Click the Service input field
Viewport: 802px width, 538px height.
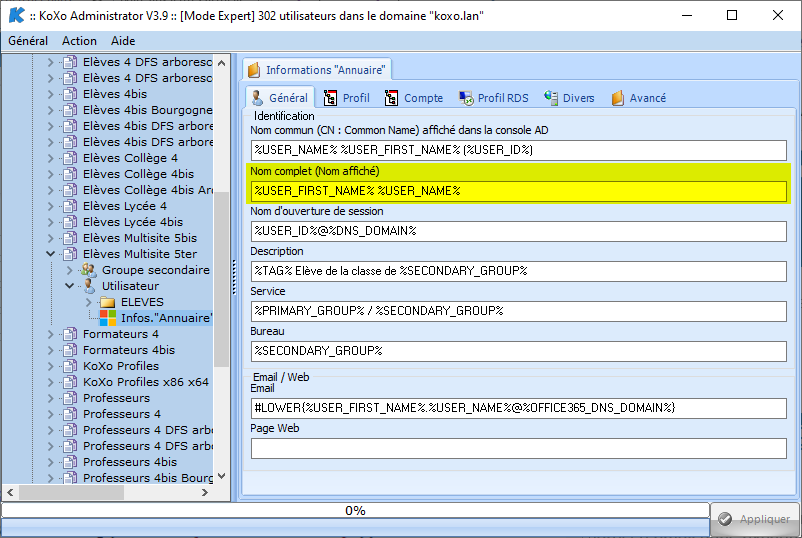pos(519,311)
